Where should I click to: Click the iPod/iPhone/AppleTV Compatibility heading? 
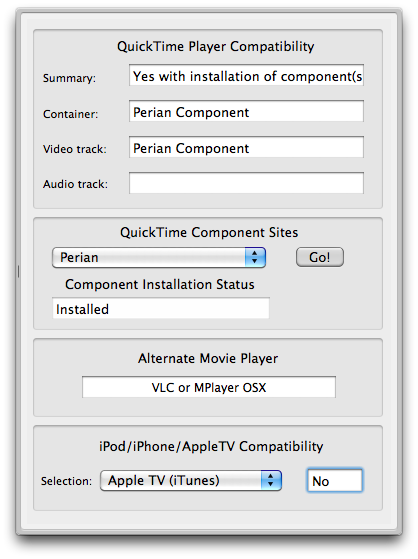tap(211, 446)
